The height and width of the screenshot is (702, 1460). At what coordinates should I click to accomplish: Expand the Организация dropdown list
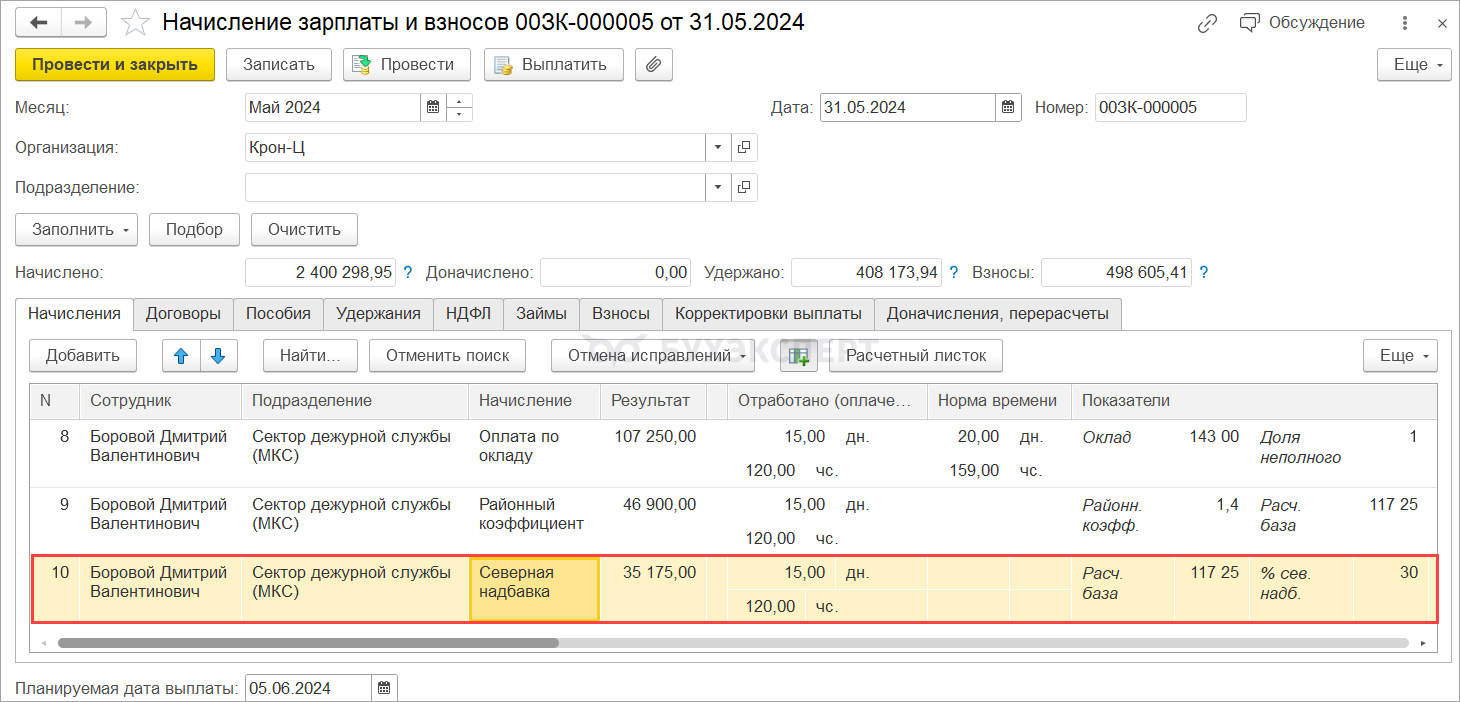pos(718,148)
